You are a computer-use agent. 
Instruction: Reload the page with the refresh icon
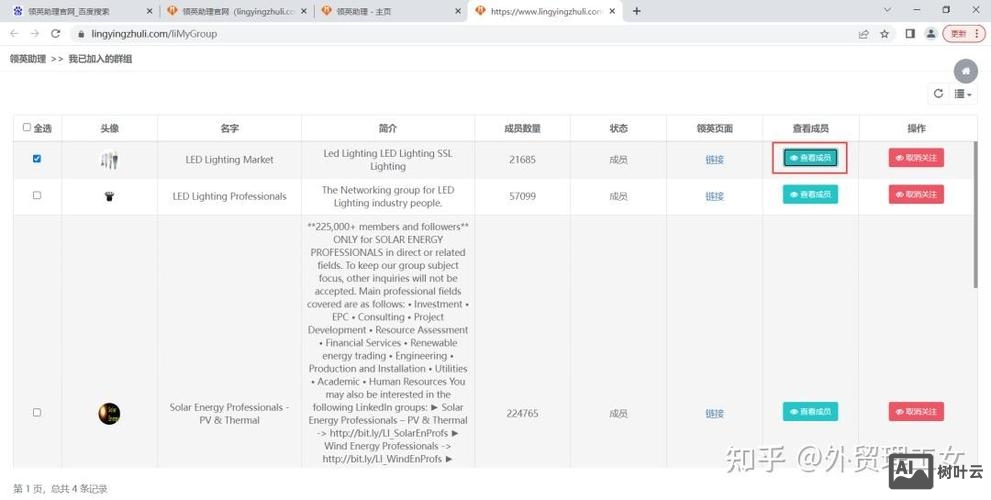click(56, 34)
